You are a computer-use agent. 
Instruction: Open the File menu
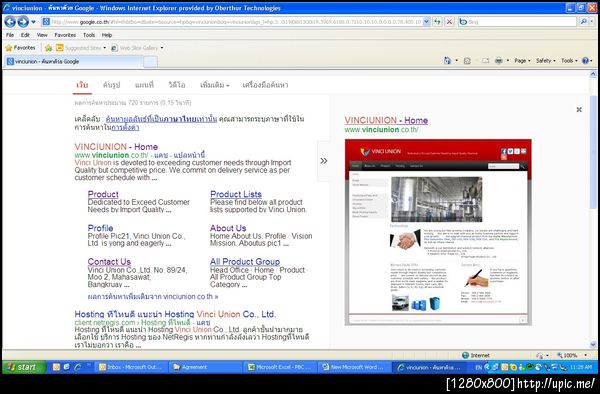(x=10, y=35)
